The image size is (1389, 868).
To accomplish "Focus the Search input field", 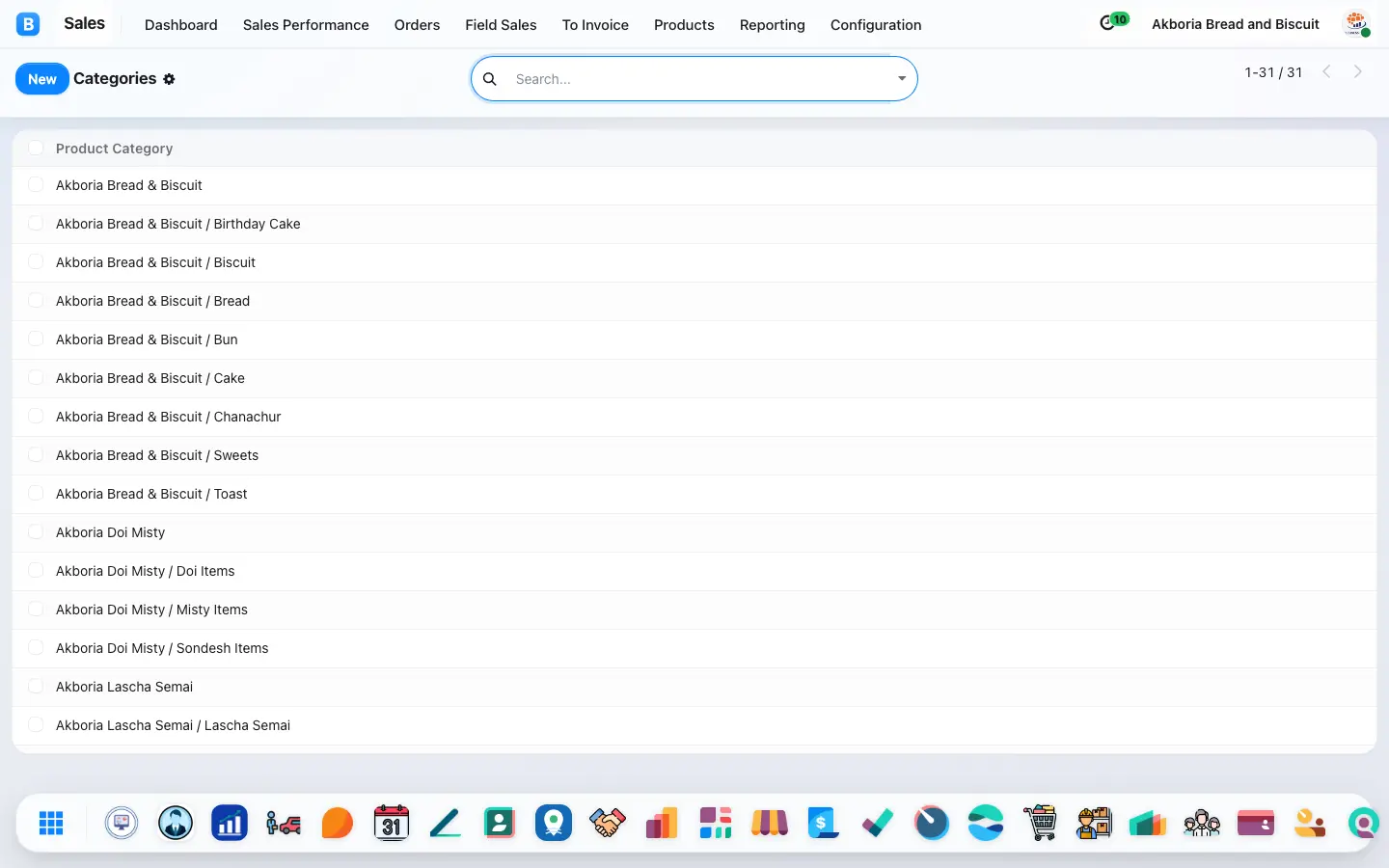I will click(x=699, y=79).
